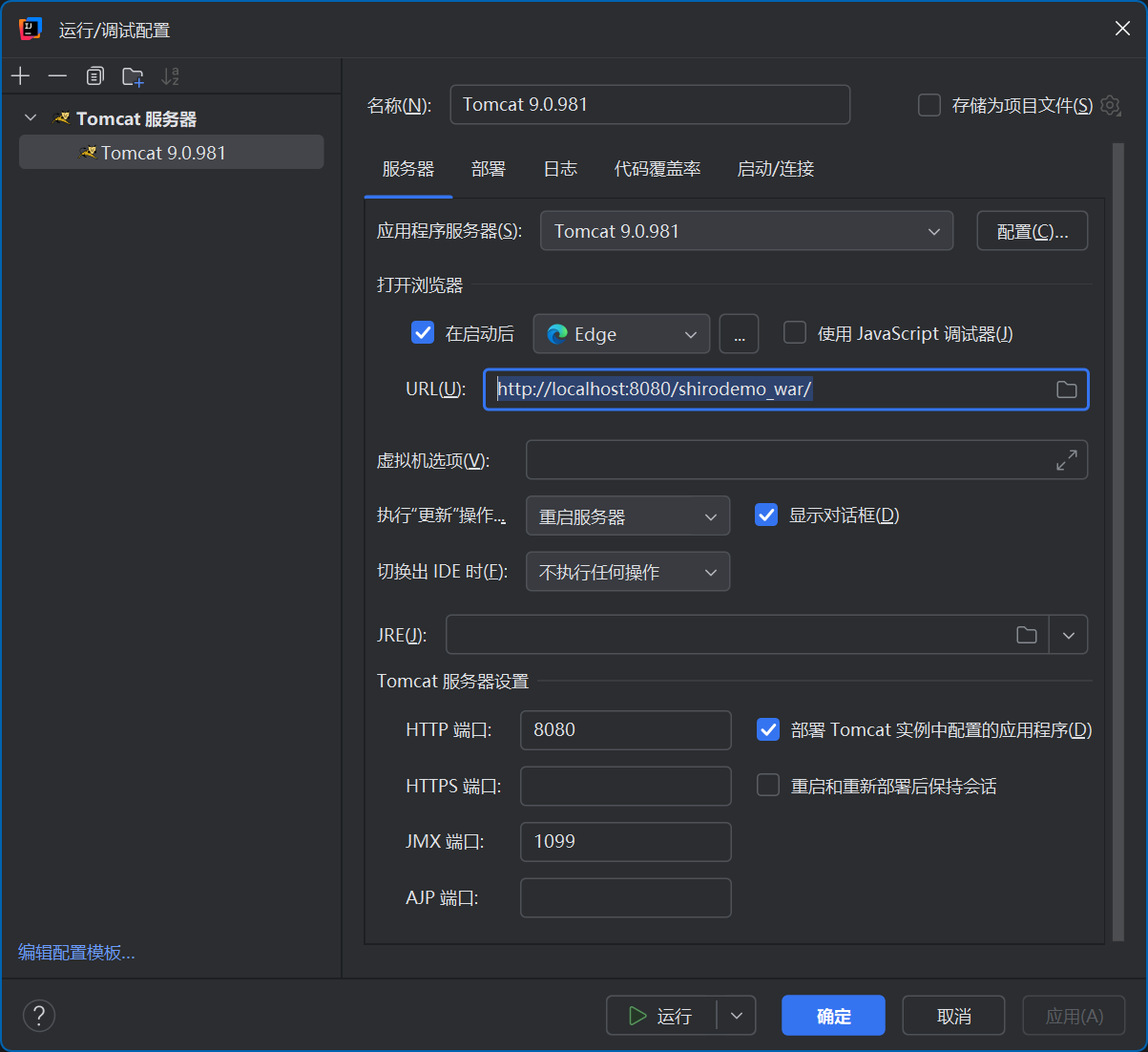Open the 应用程序服务器 dropdown
Screen dimensions: 1148x1052
746,231
